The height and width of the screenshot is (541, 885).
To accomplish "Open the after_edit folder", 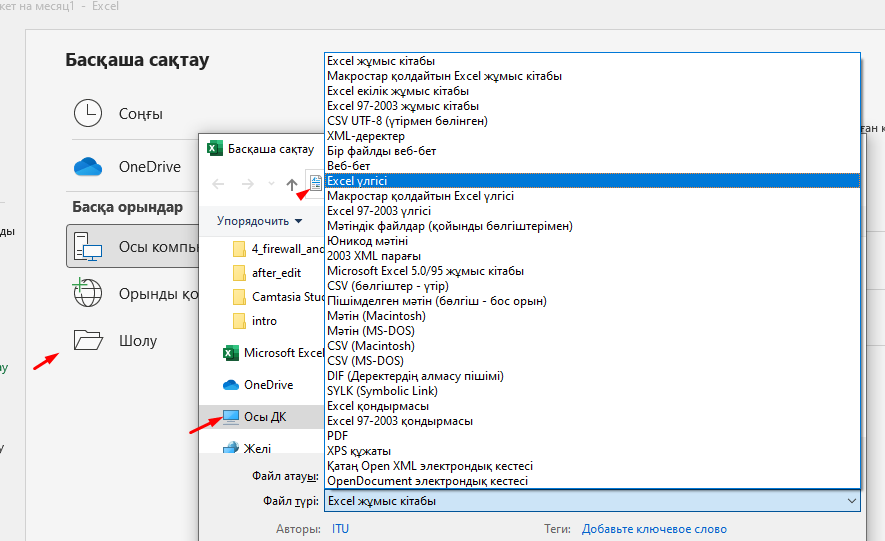I will click(x=276, y=273).
